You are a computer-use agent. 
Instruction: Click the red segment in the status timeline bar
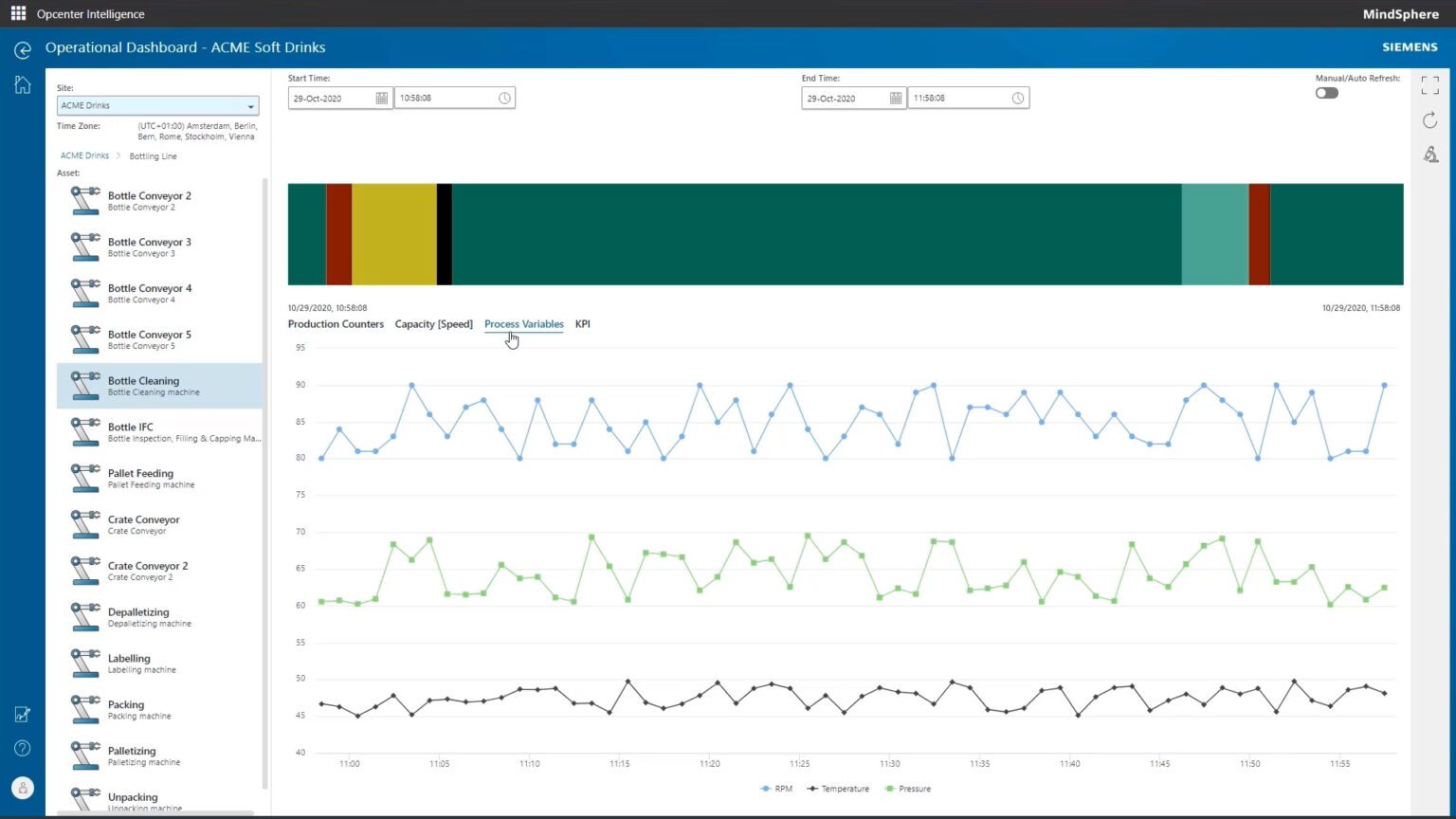click(x=337, y=233)
